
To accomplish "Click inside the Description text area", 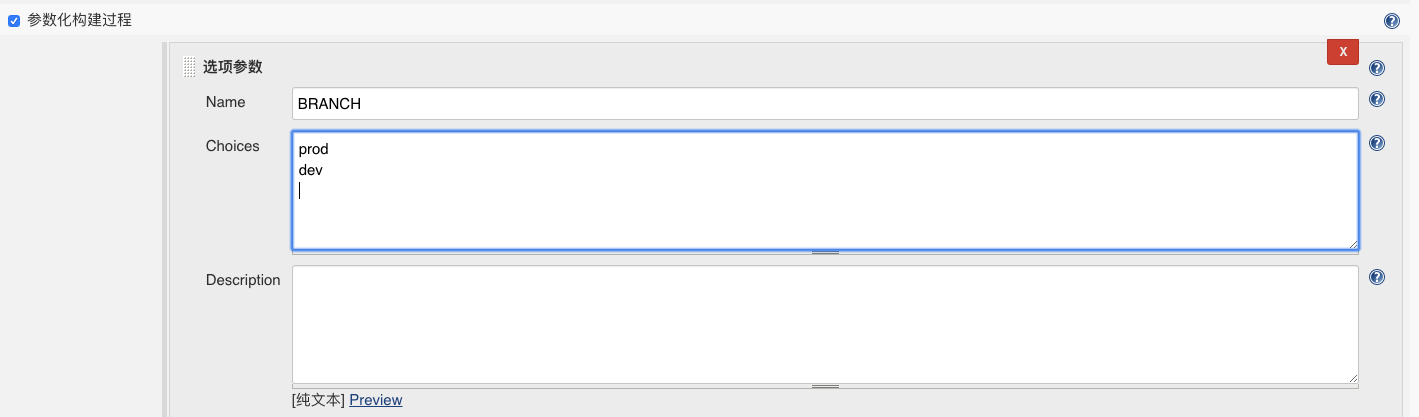I will coord(824,323).
